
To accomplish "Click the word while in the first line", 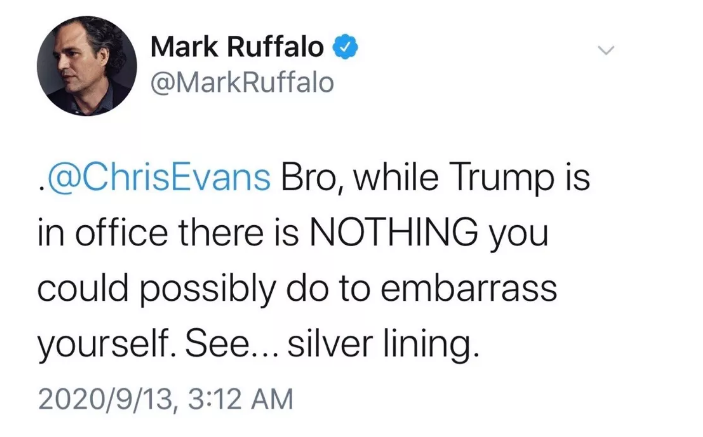I will (x=395, y=177).
